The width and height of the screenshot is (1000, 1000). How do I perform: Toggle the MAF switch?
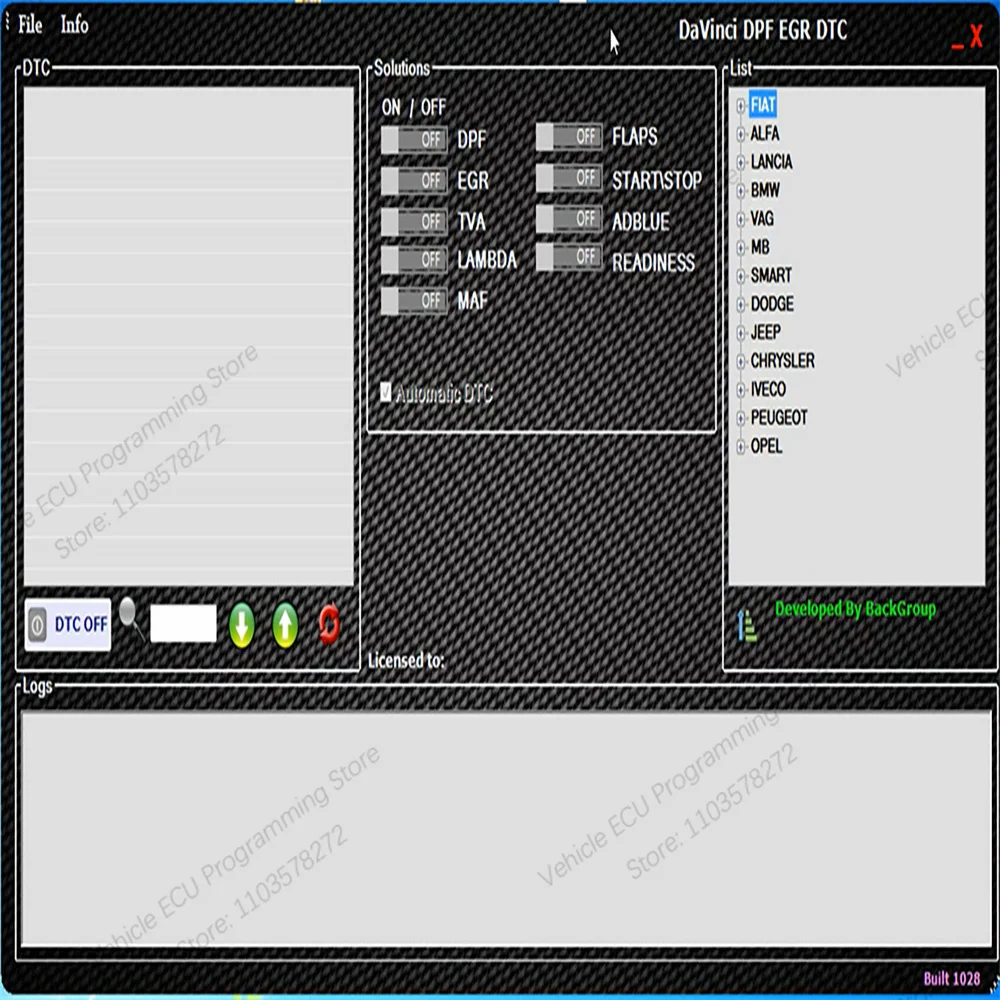pyautogui.click(x=414, y=300)
